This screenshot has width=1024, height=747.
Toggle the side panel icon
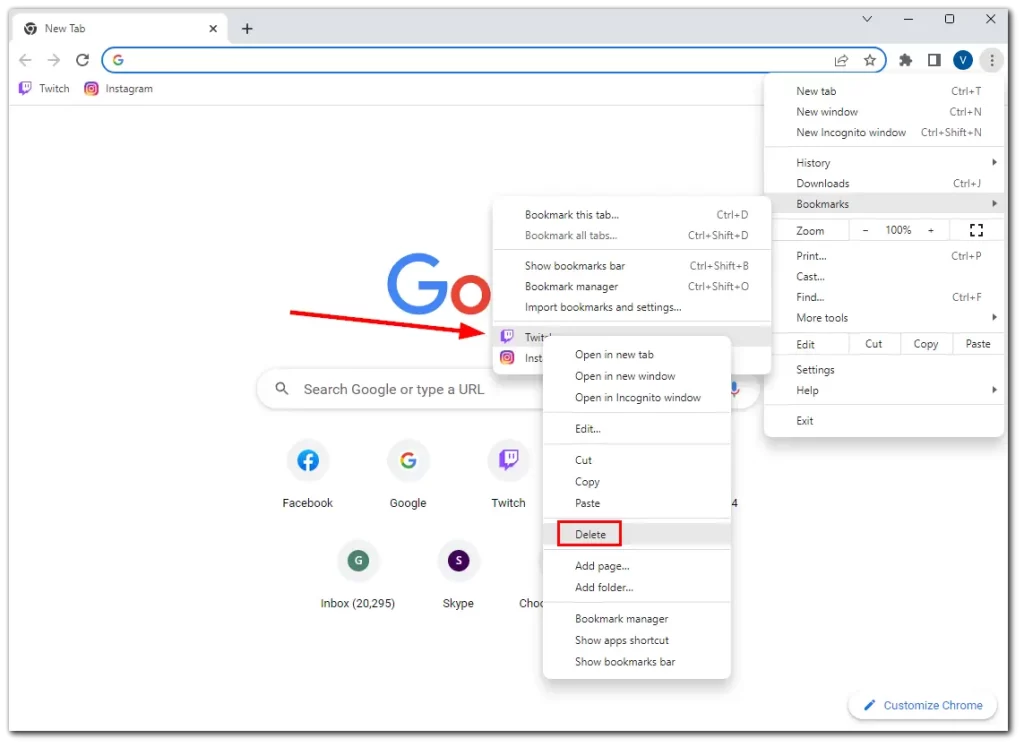pos(934,60)
